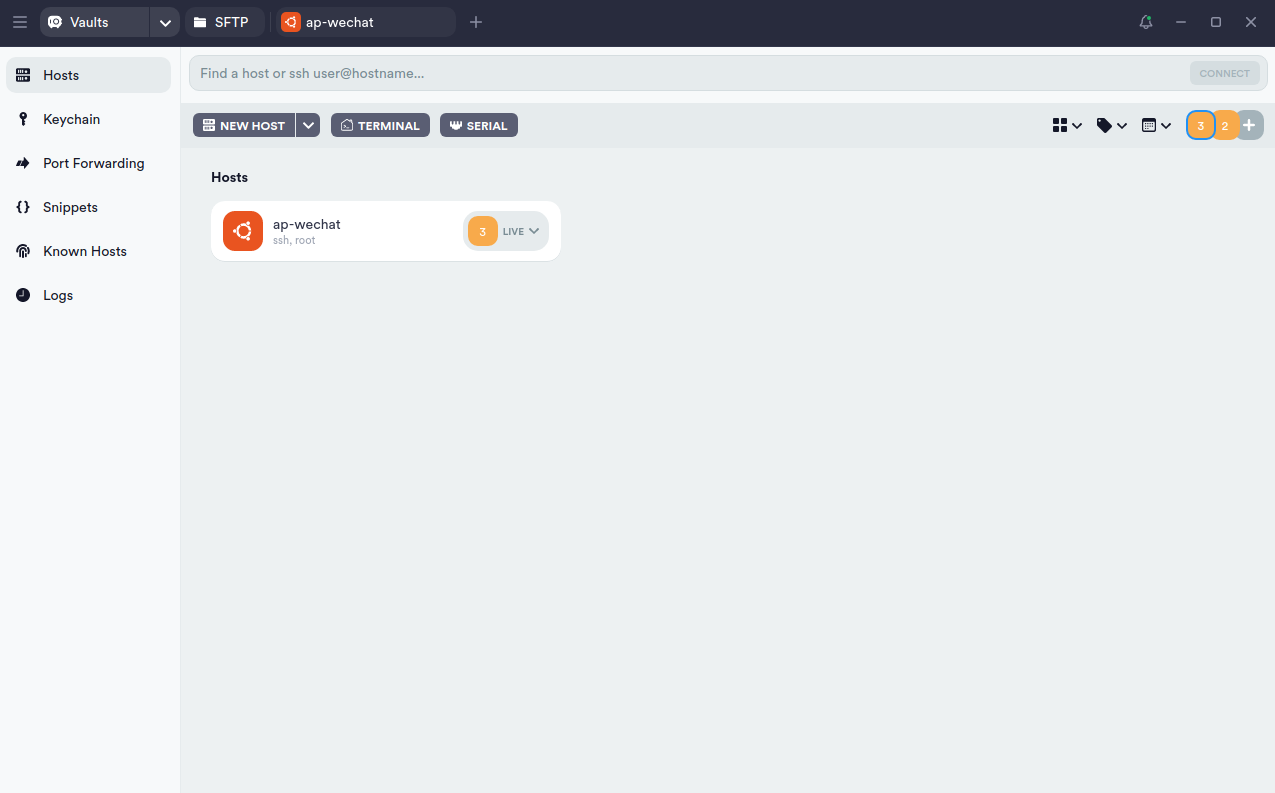Open the hamburger menu icon
Image resolution: width=1275 pixels, height=793 pixels.
pos(20,22)
